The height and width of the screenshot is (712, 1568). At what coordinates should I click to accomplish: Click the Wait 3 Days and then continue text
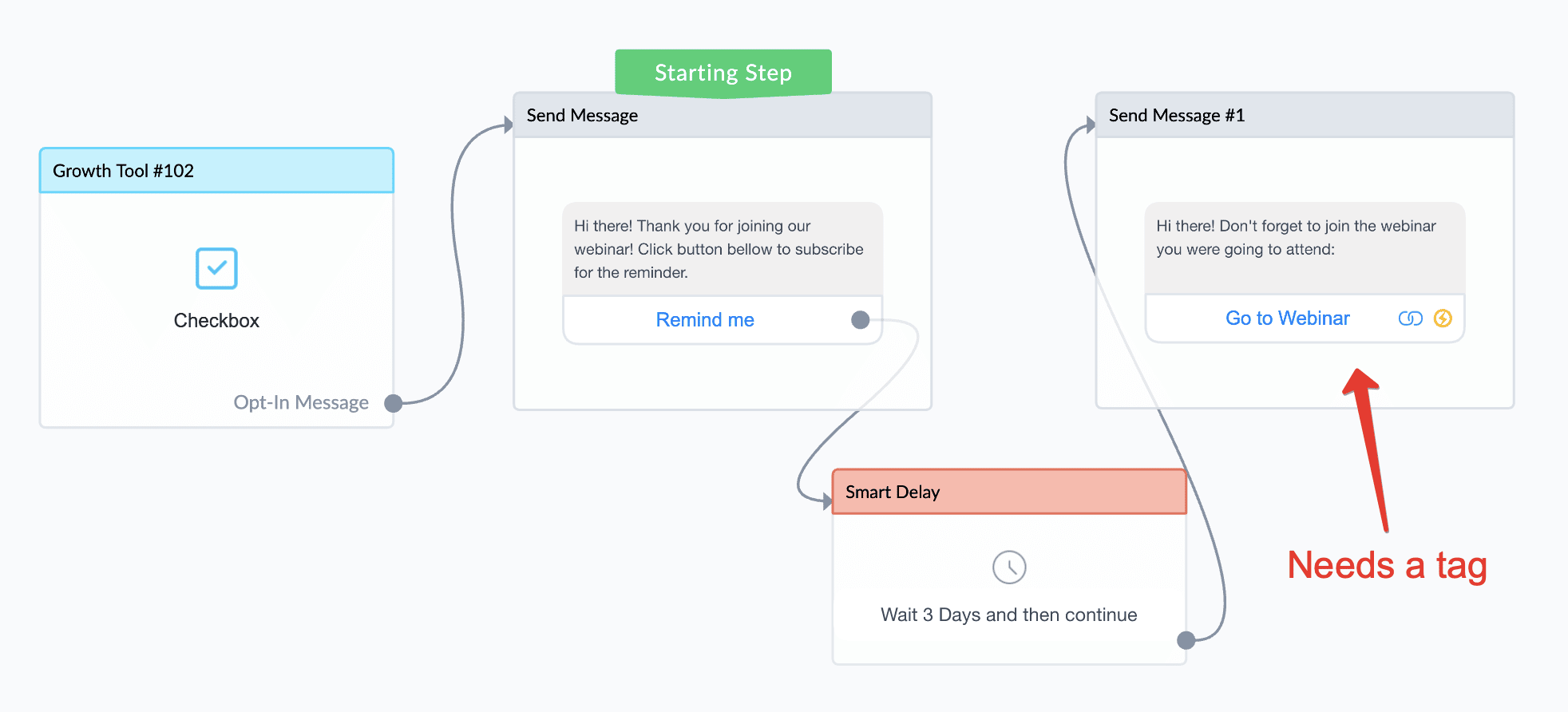(x=1008, y=615)
